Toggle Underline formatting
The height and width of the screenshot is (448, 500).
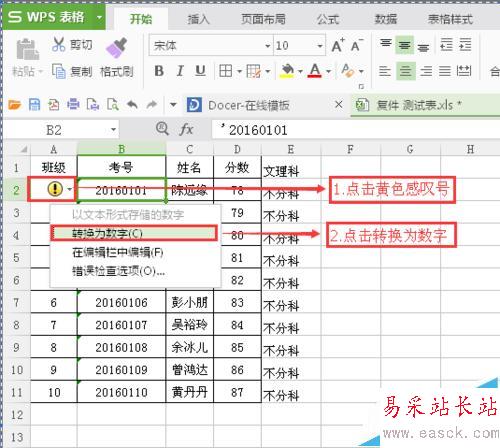(200, 71)
